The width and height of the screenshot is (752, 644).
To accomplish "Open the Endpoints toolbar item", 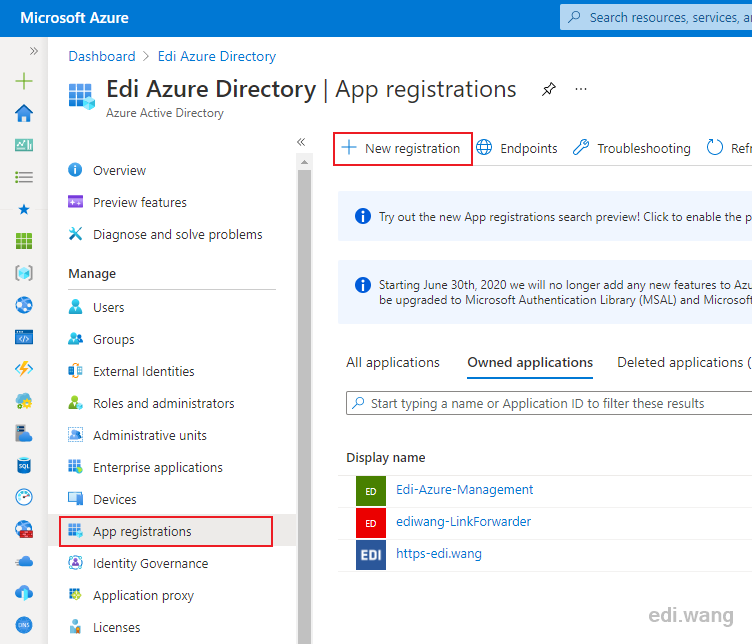I will pos(517,148).
